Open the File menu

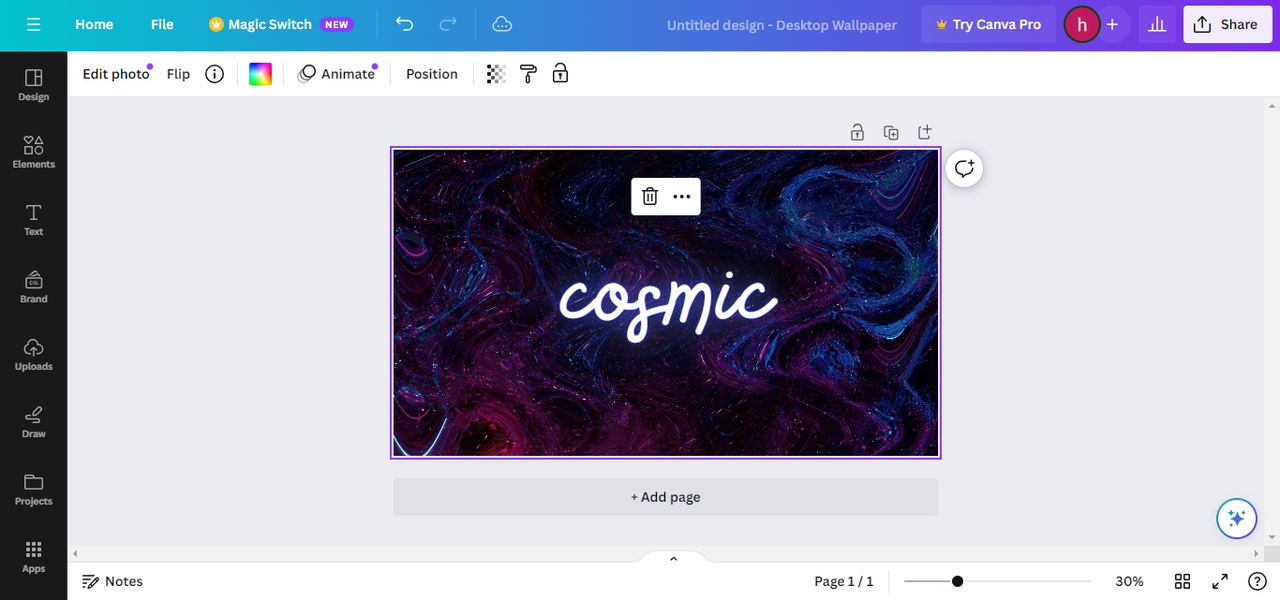(162, 24)
